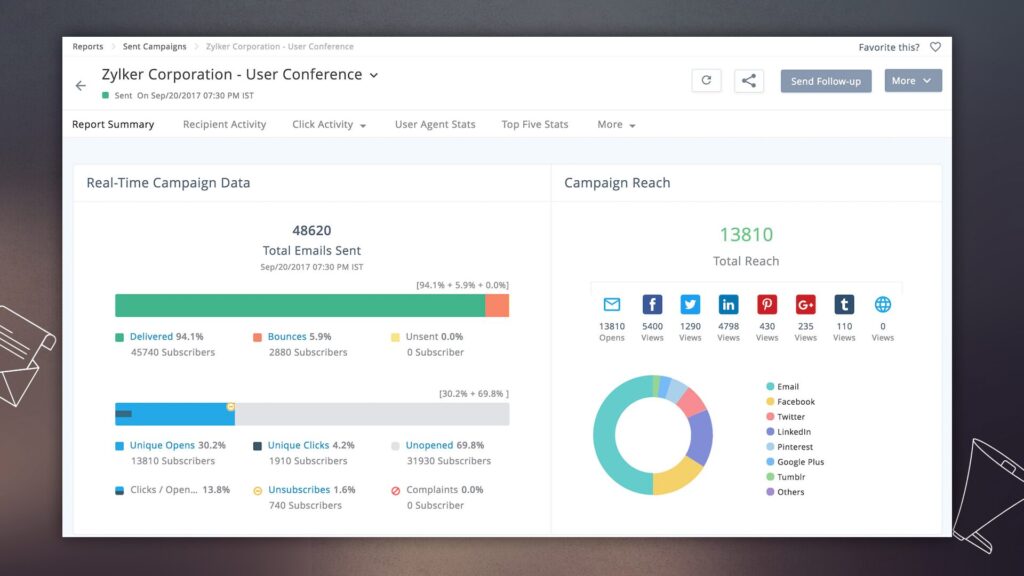Click the Google Plus reach icon

[x=806, y=305]
